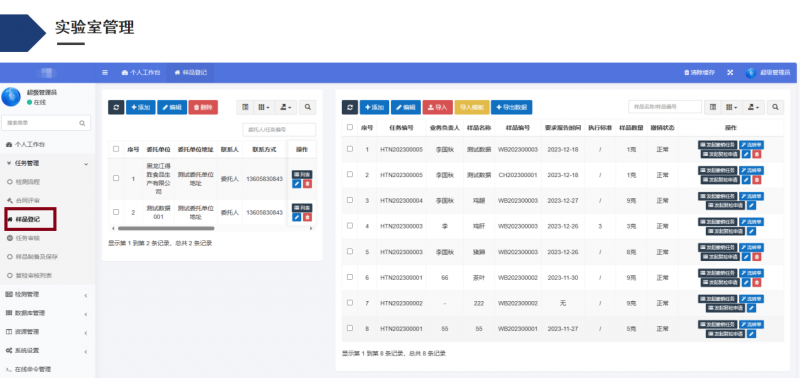Click 列表 button in 委托单位 row 1
This screenshot has width=800, height=378.
tap(302, 174)
